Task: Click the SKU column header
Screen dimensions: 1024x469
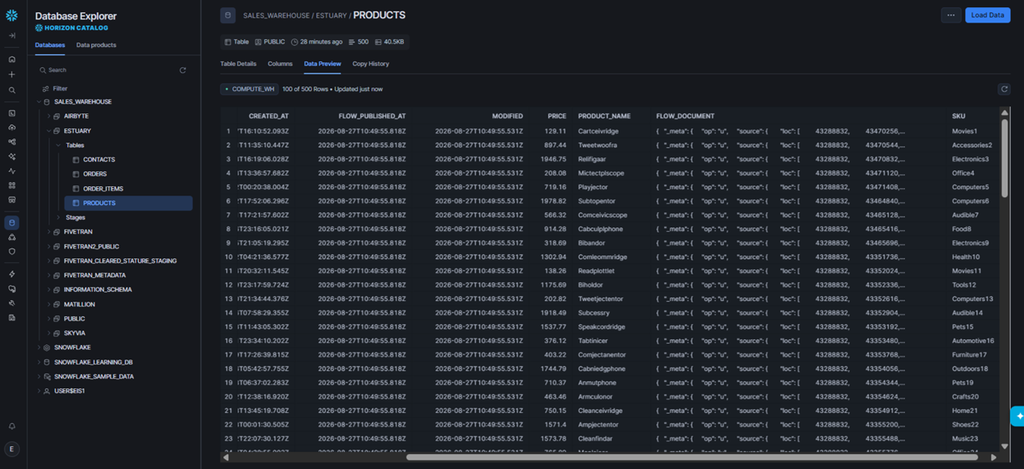Action: click(958, 116)
